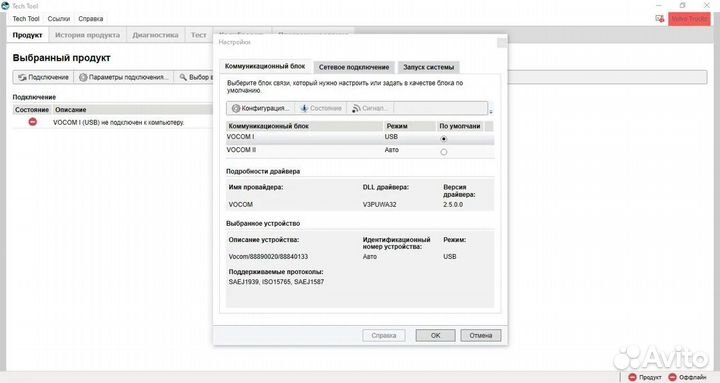Open Конфигурация in the settings dialog
This screenshot has height=383, width=720.
(260, 108)
